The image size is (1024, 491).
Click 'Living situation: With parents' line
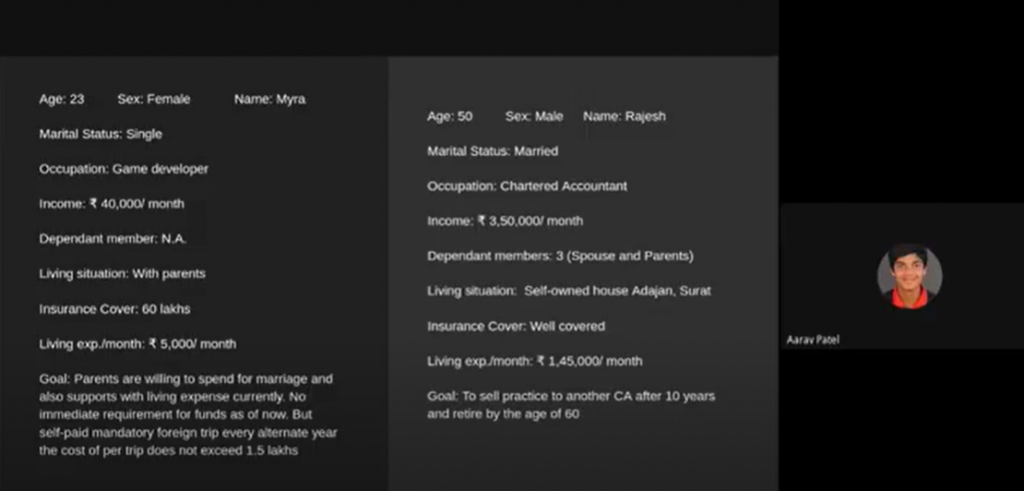pos(122,274)
